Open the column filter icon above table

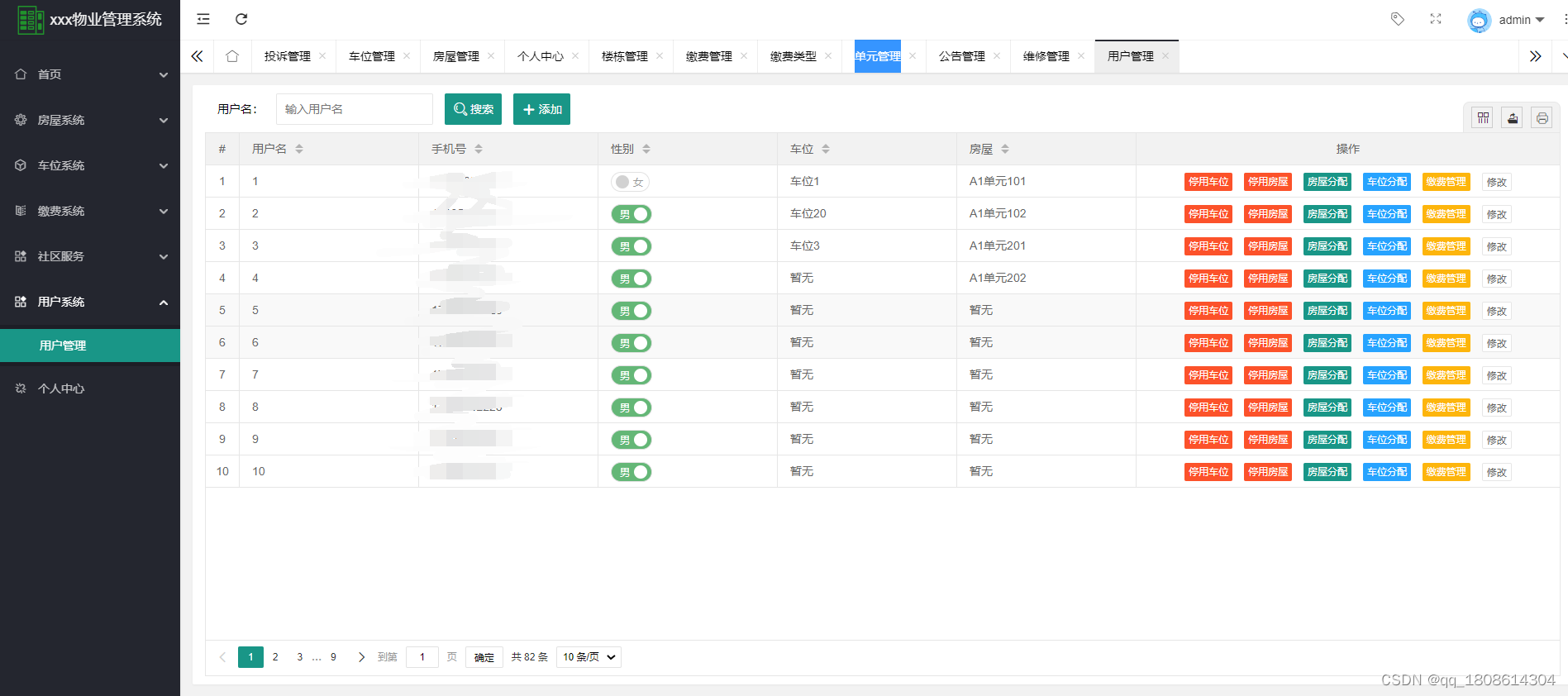tap(1483, 118)
